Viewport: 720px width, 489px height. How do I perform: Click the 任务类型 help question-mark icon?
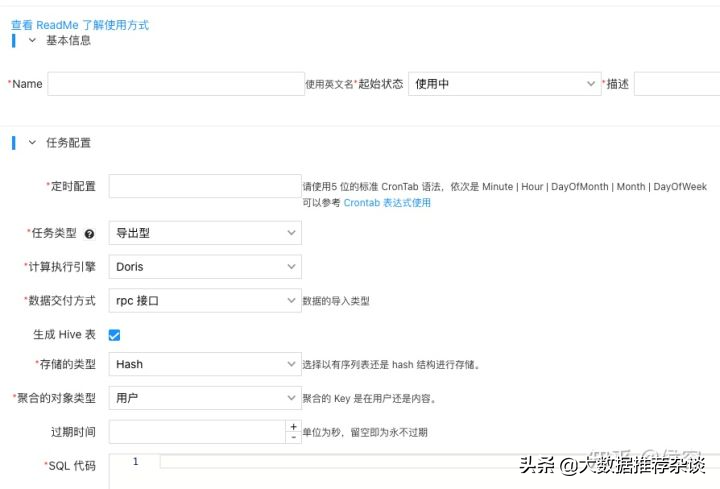click(90, 234)
